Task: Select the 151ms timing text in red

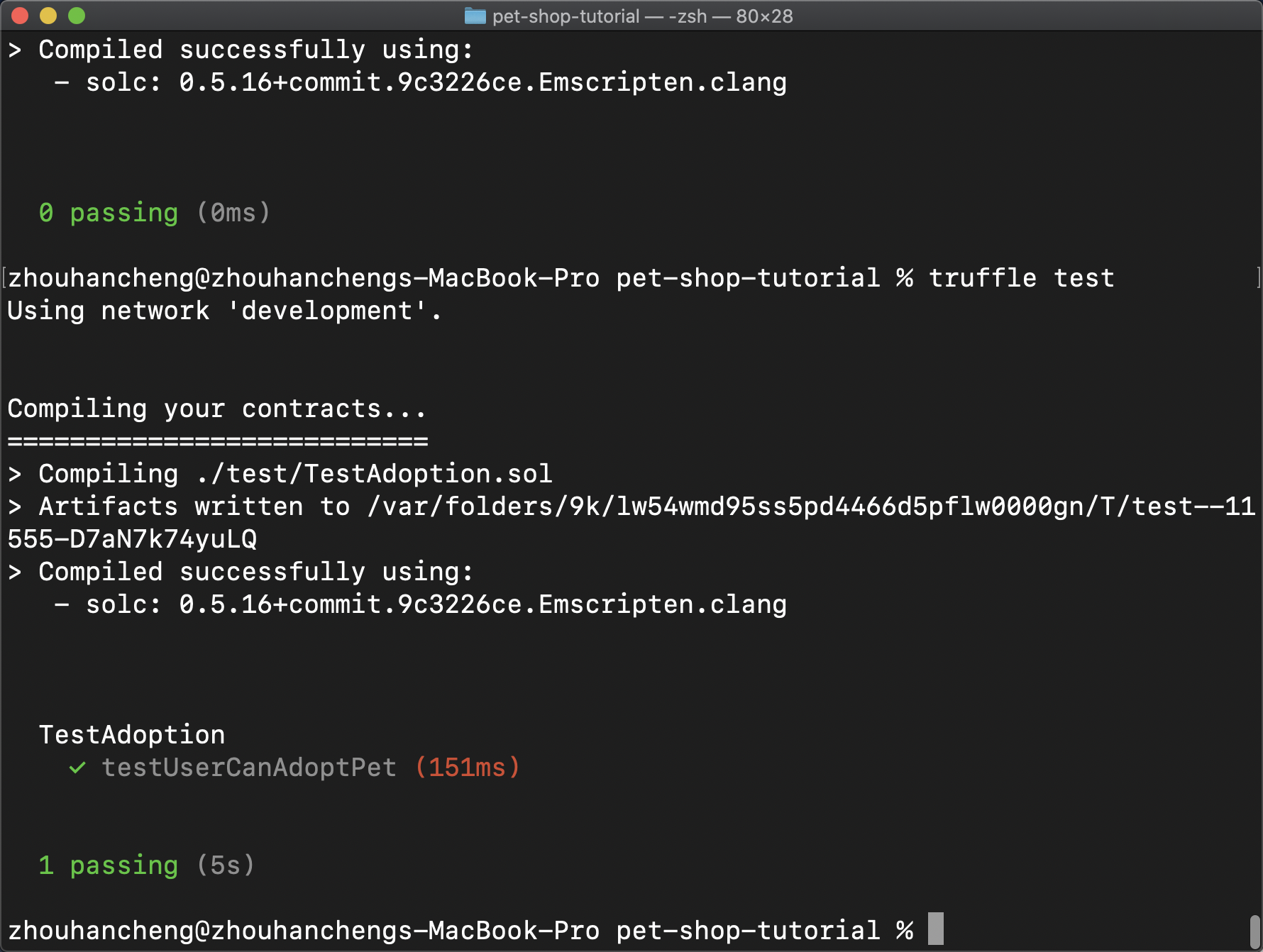Action: 467,768
